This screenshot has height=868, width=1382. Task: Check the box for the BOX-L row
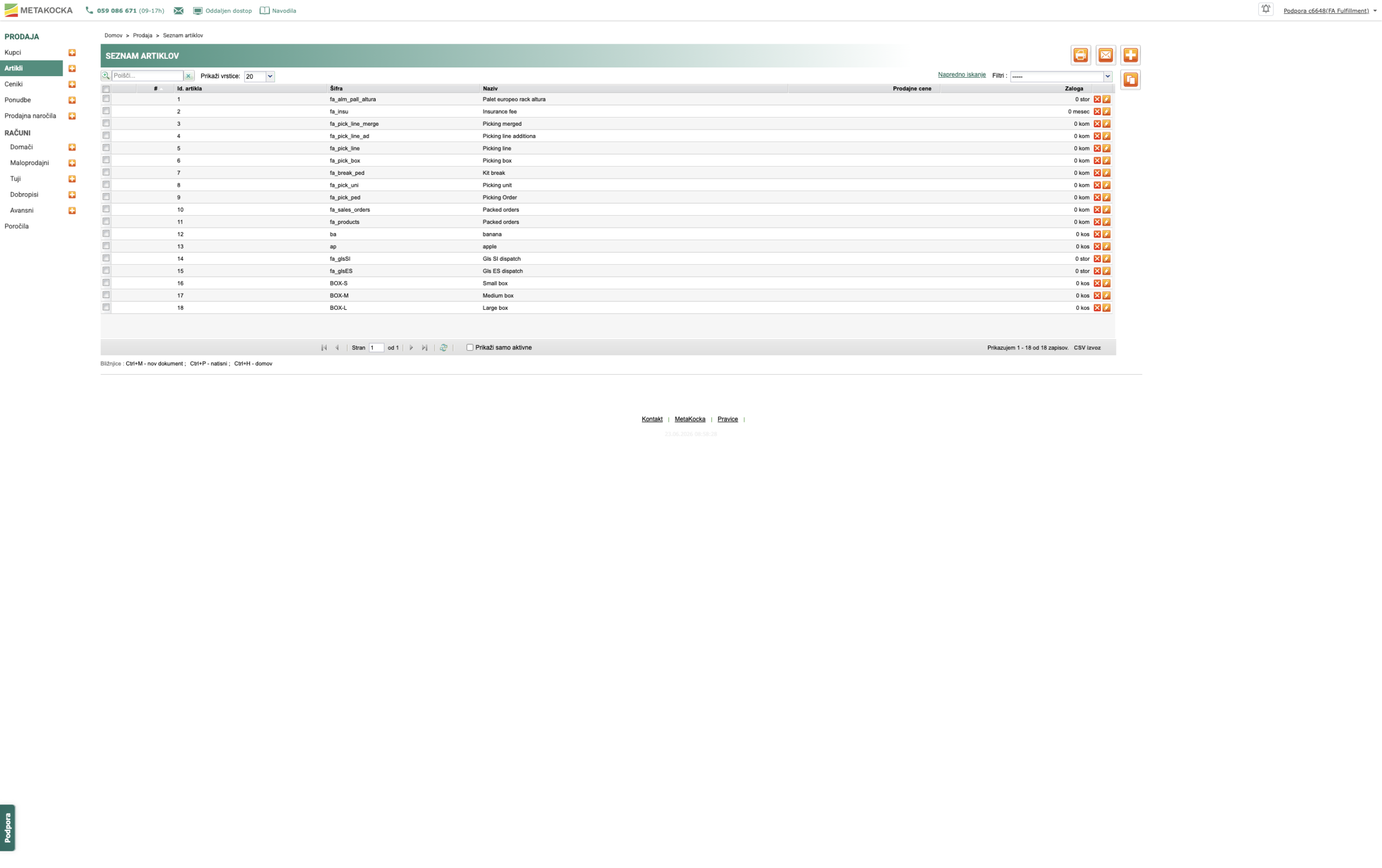106,308
